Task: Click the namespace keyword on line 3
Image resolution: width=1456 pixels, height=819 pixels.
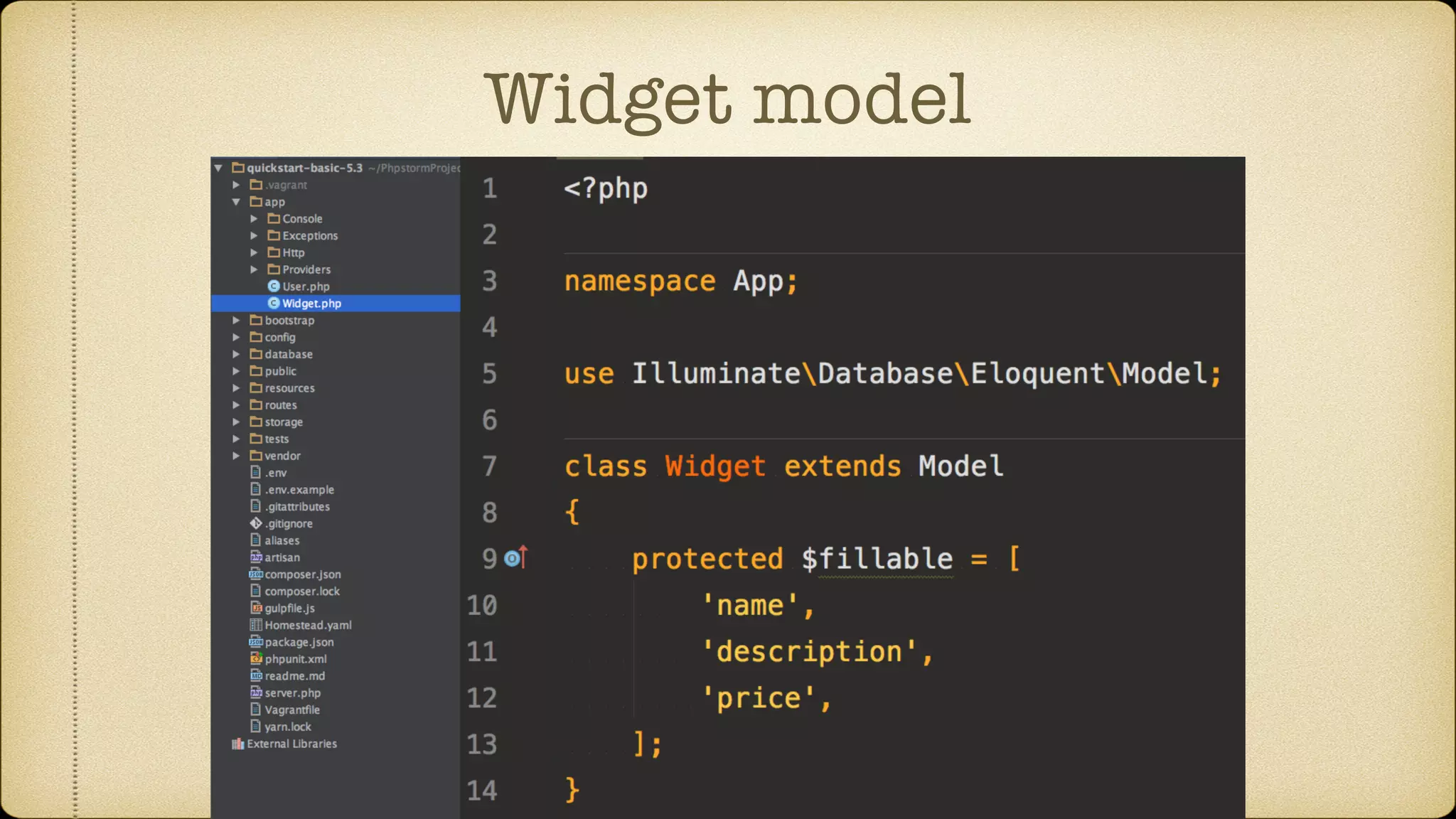Action: (x=640, y=282)
